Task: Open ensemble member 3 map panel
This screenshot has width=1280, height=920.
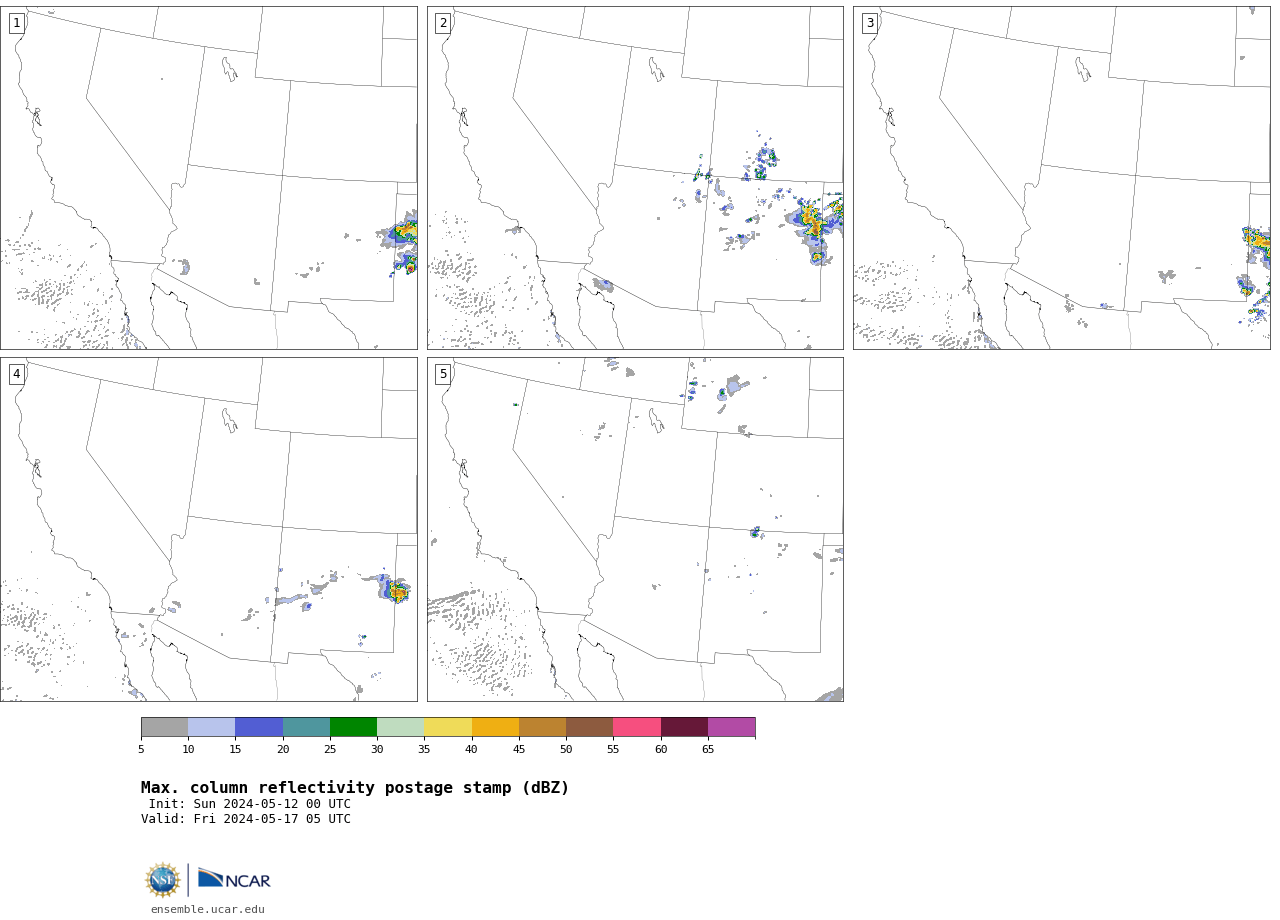Action: (1062, 178)
